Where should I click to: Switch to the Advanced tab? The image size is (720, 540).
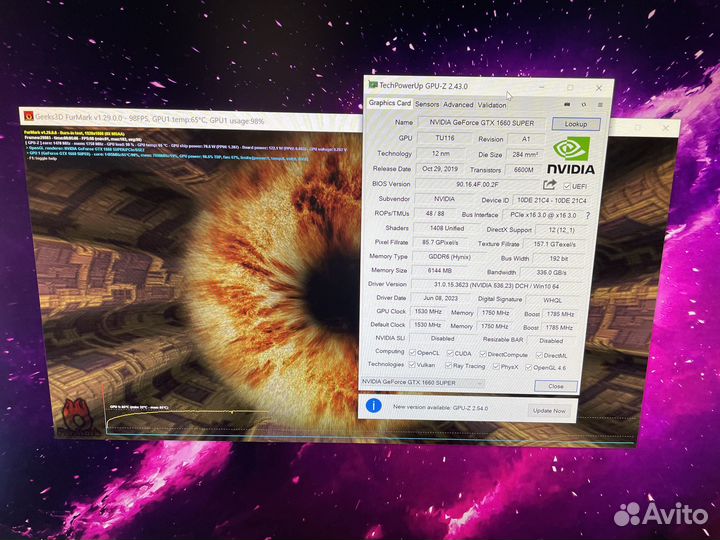click(458, 105)
